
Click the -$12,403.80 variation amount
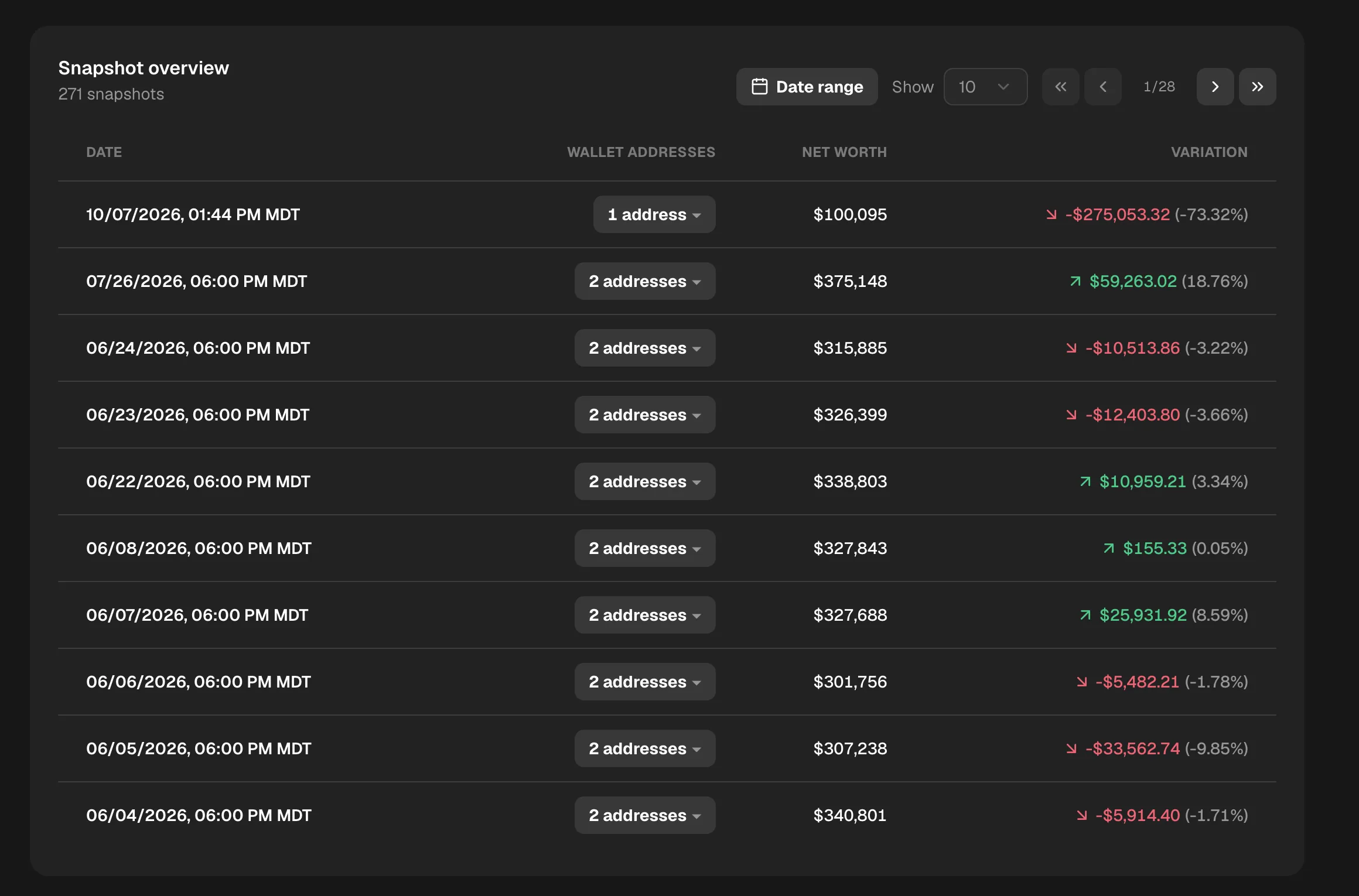click(1132, 415)
